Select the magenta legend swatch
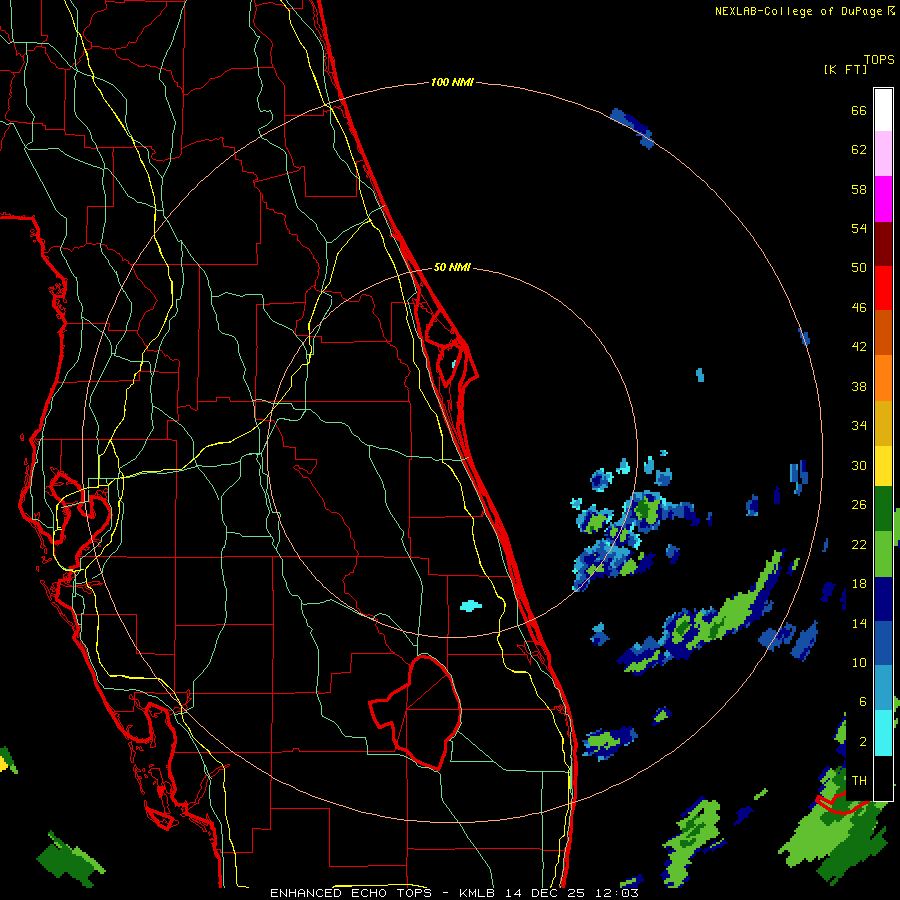The image size is (900, 900). [x=883, y=199]
